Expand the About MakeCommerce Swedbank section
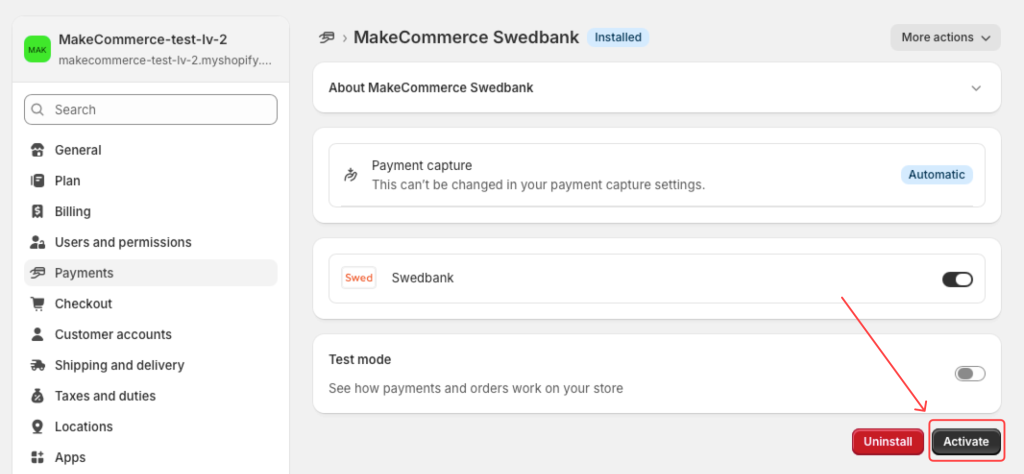The width and height of the screenshot is (1024, 474). click(976, 88)
